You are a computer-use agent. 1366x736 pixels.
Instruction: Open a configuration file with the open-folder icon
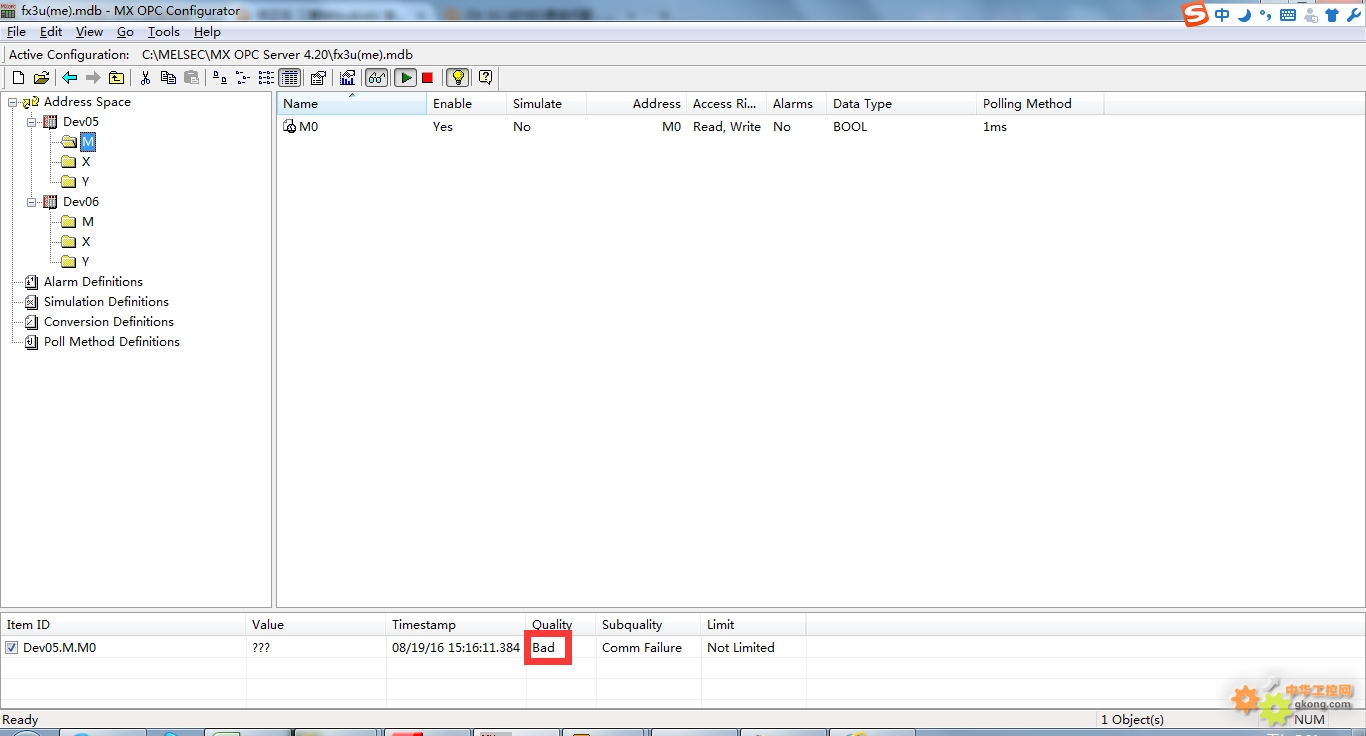point(41,78)
